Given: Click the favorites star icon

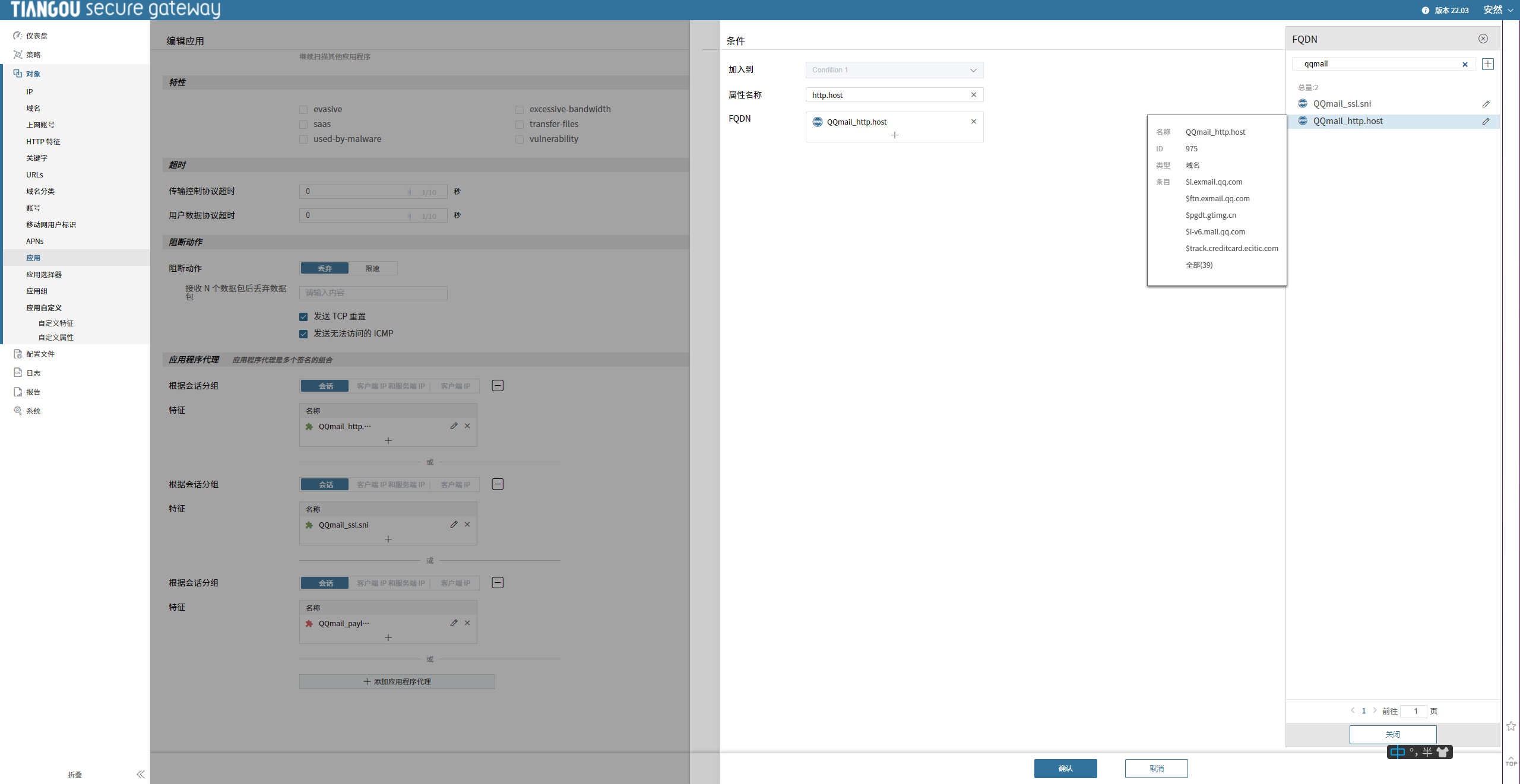Looking at the screenshot, I should coord(1511,726).
